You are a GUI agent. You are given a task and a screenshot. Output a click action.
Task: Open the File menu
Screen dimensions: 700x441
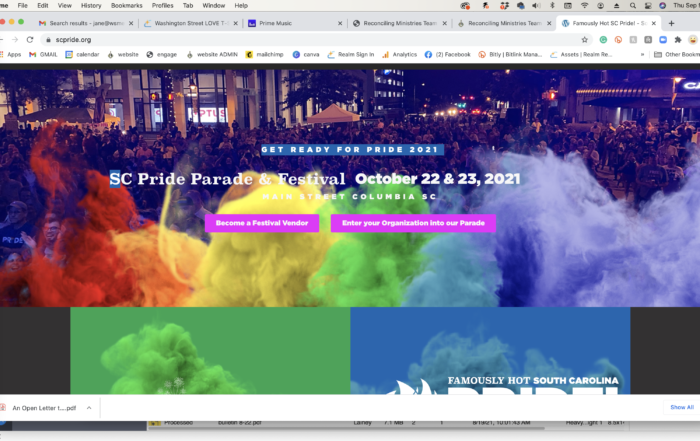[22, 6]
